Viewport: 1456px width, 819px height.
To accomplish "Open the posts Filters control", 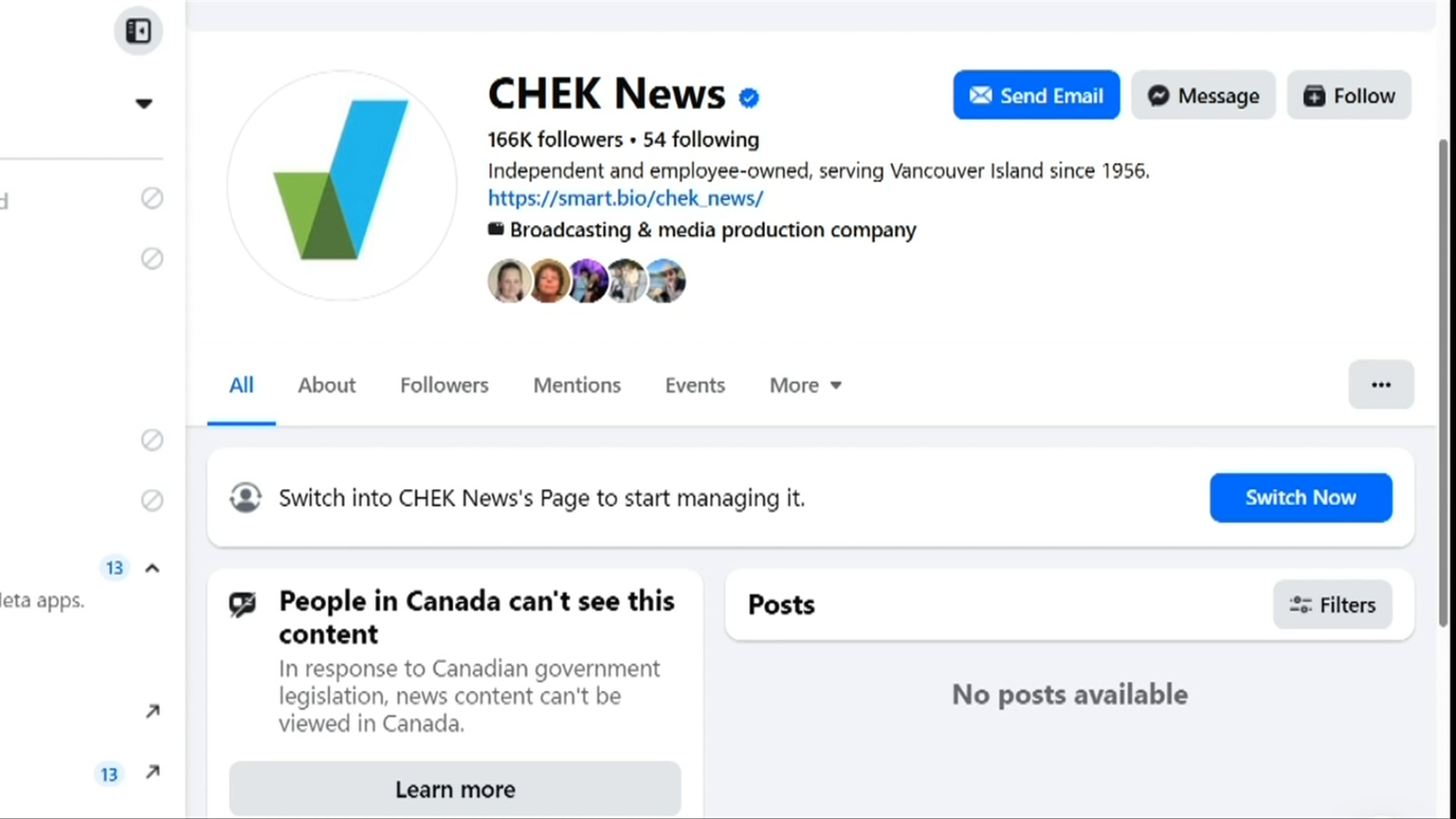I will tap(1332, 605).
